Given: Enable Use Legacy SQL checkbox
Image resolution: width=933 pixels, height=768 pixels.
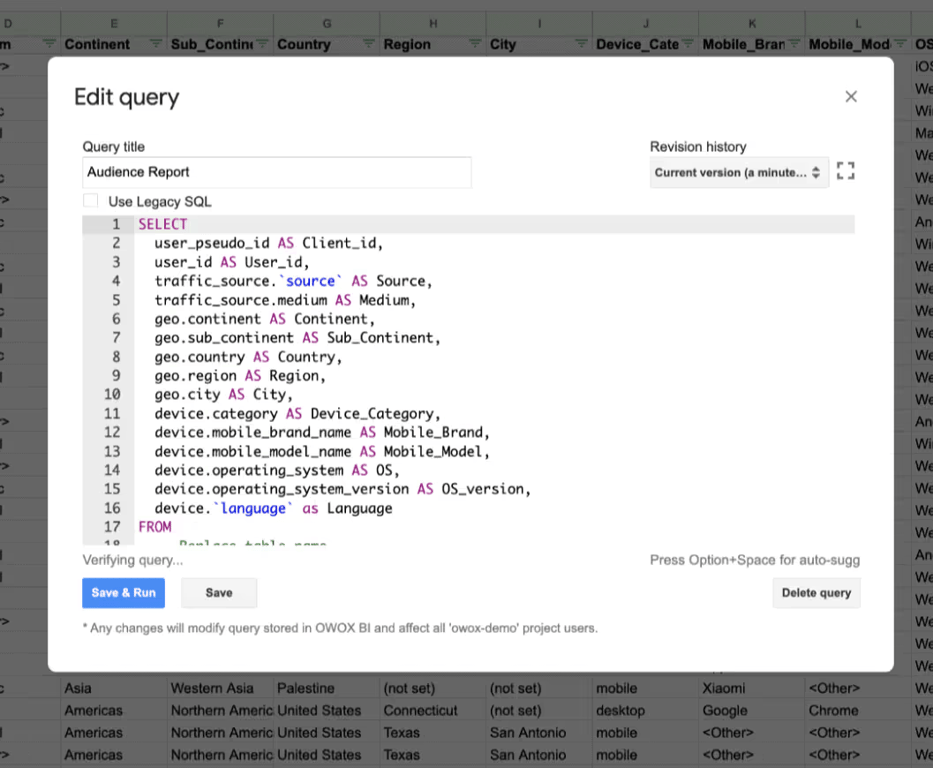Looking at the screenshot, I should [x=90, y=200].
